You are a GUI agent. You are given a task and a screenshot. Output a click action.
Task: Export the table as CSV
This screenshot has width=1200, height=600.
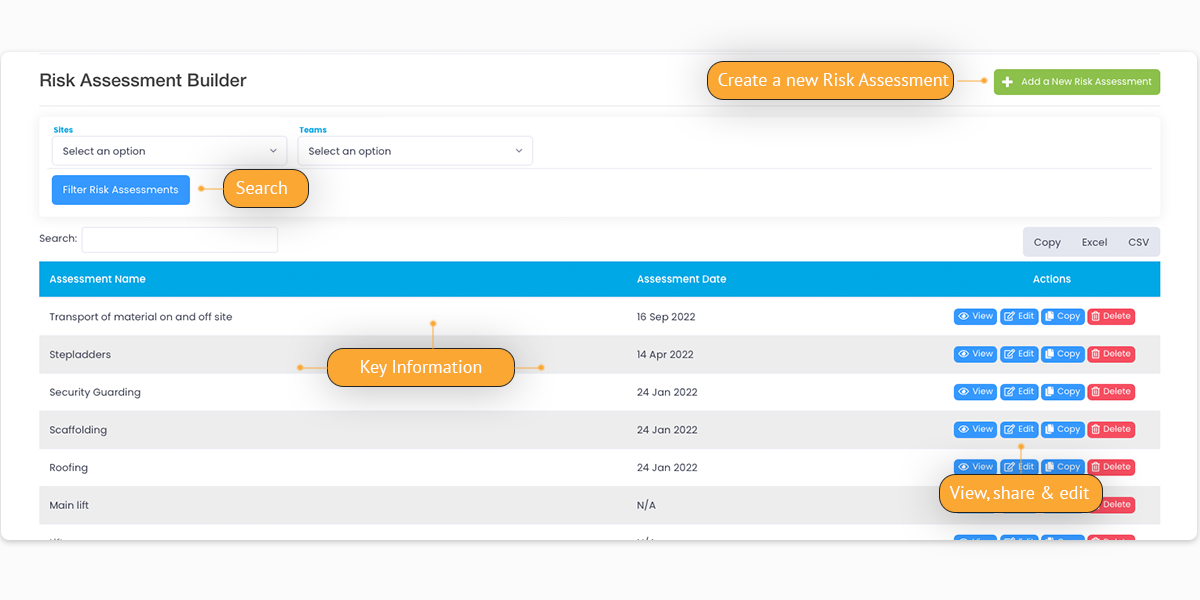(x=1138, y=241)
